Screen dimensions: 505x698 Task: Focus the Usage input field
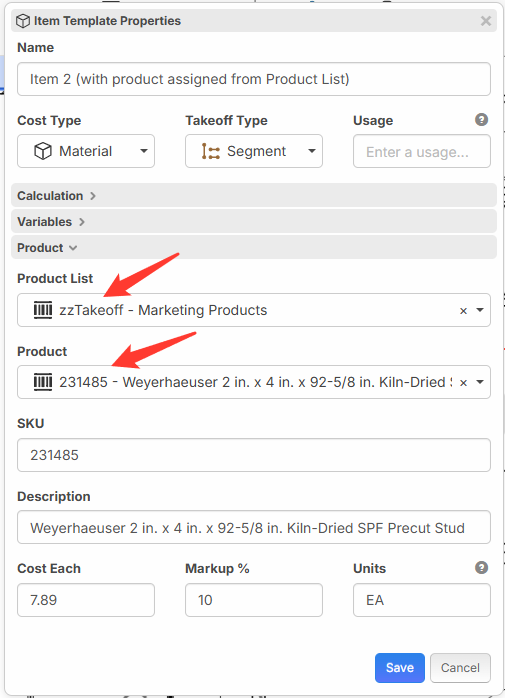pos(422,152)
